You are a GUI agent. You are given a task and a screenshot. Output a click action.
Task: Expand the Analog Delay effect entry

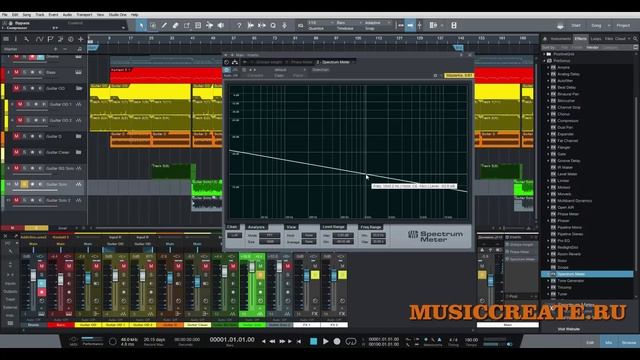(x=548, y=74)
